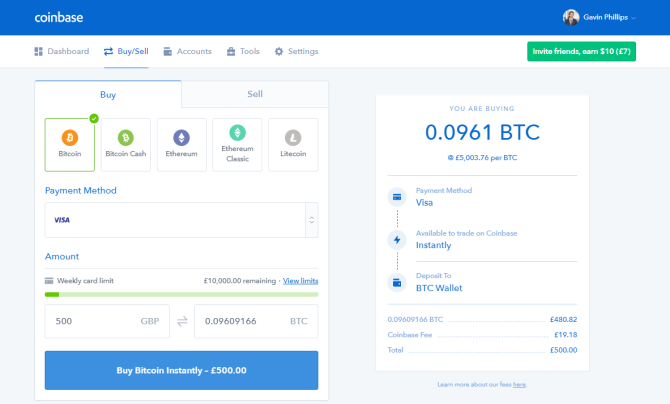Click the BTC Wallet deposit text
Image resolution: width=670 pixels, height=404 pixels.
coord(439,288)
